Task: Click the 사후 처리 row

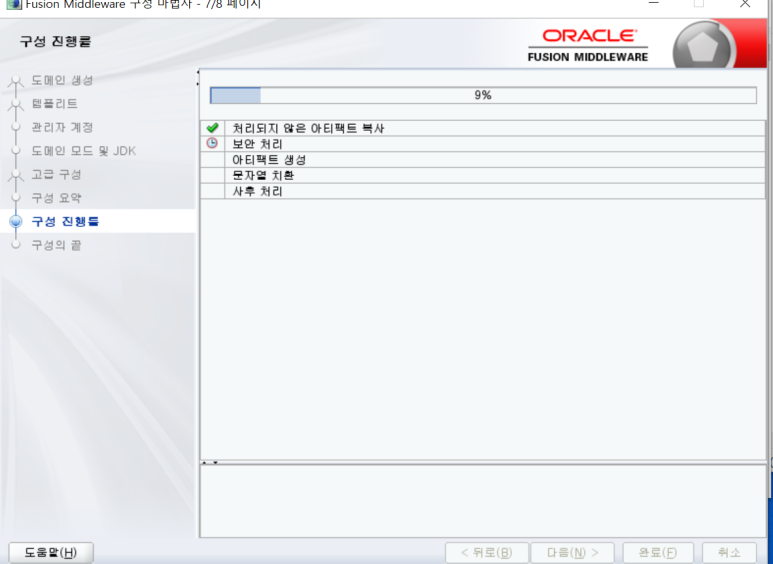Action: click(x=483, y=191)
